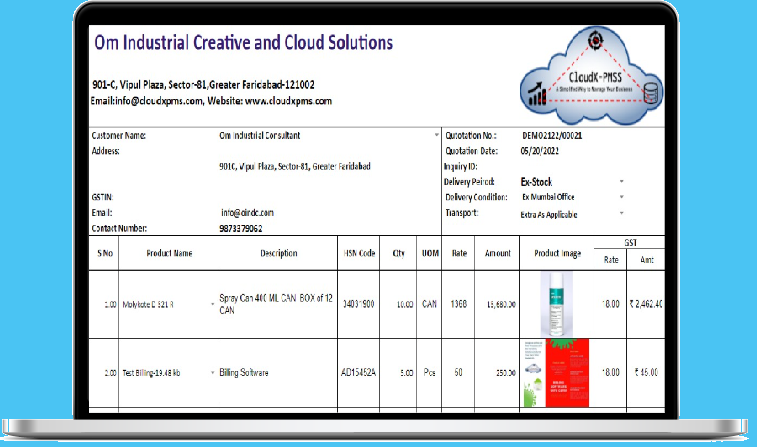Viewport: 757px width, 447px height.
Task: Click quantity 10.00 in Molykote row
Action: pyautogui.click(x=405, y=305)
